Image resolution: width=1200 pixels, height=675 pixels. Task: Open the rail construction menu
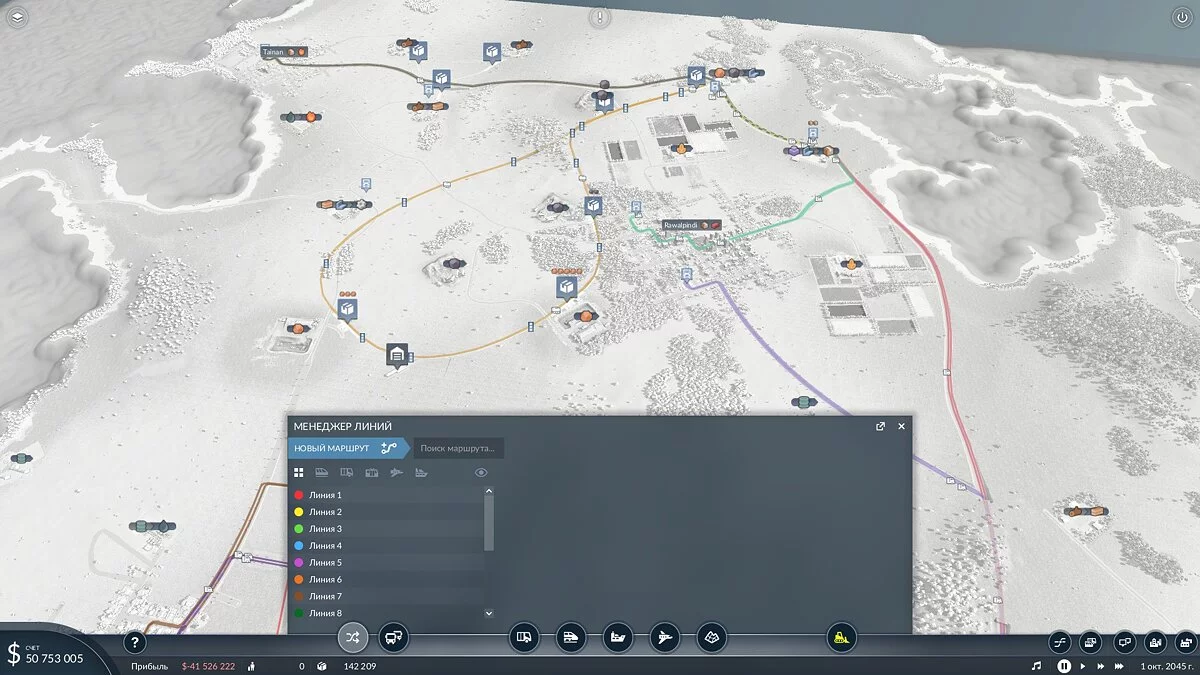click(x=570, y=636)
